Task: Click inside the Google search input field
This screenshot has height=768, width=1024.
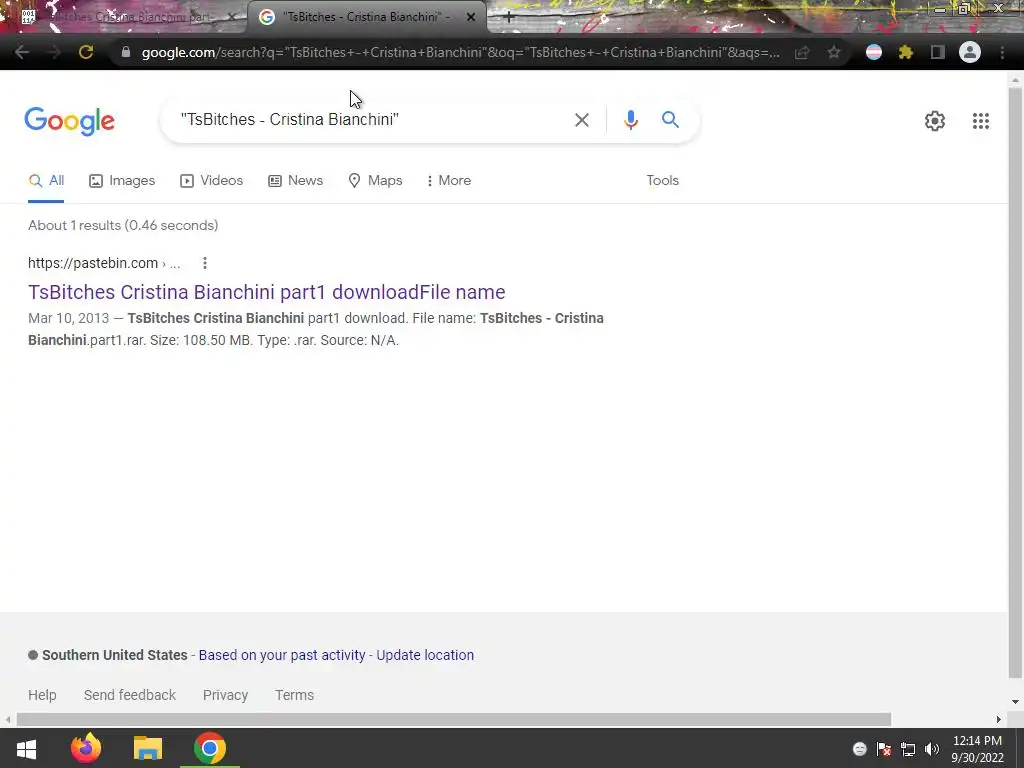Action: (372, 120)
